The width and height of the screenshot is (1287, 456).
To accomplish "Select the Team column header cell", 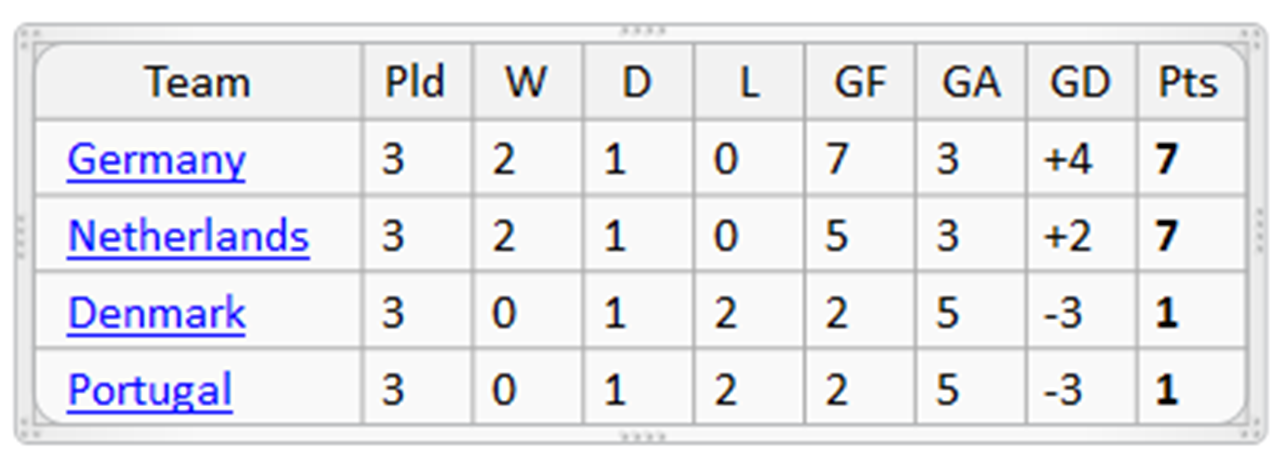I will click(197, 83).
